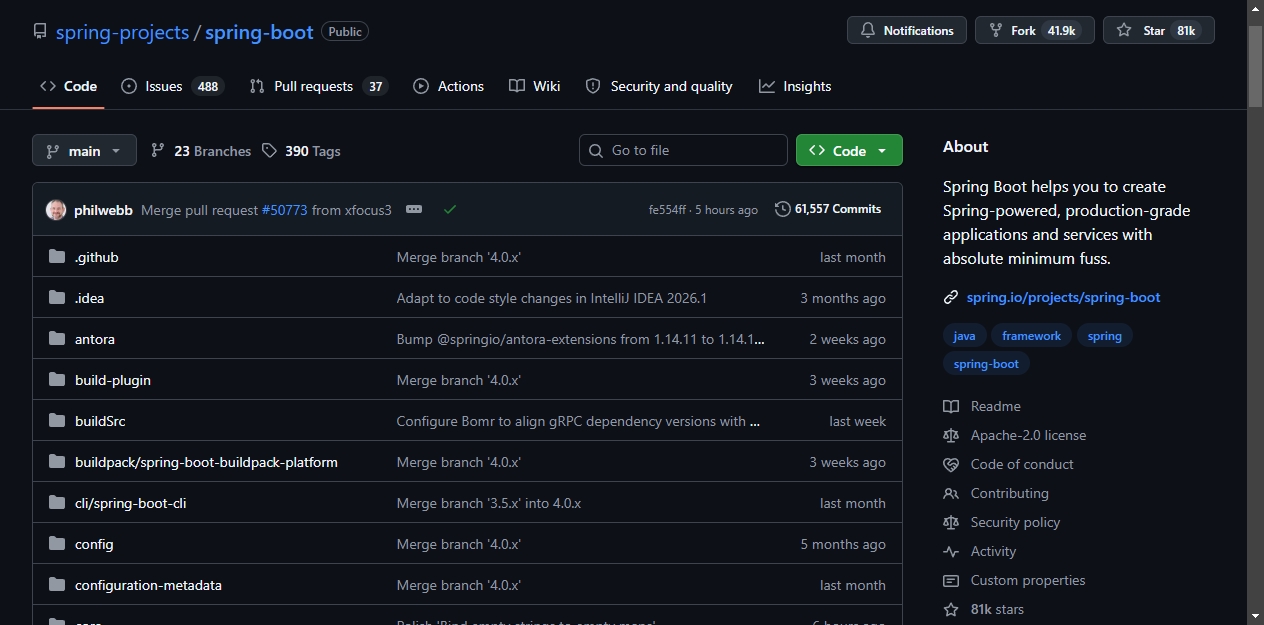Click the link icon beside spring.io/projects/spring-boot
1264x625 pixels.
click(x=951, y=297)
